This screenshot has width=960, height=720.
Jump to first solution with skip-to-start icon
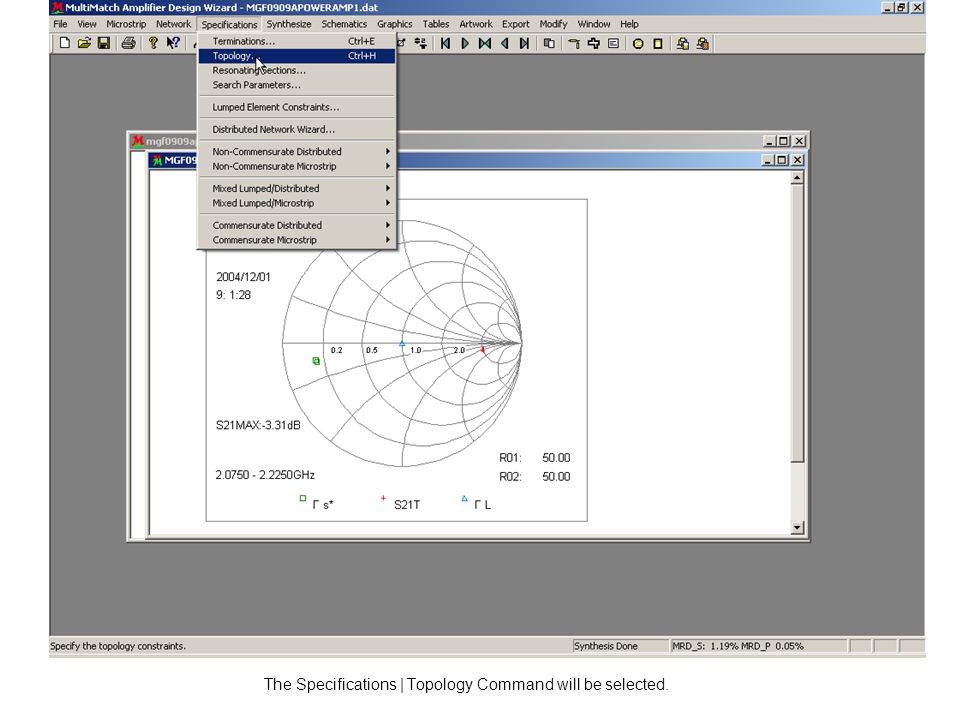coord(445,43)
